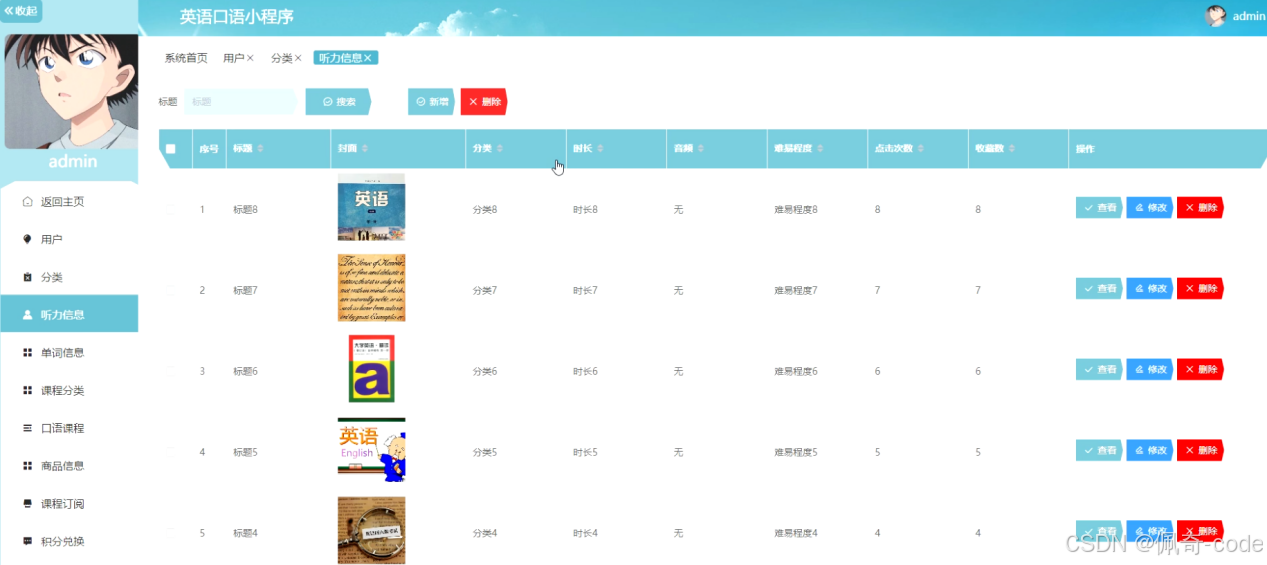Click the 搜索 search button
Image resolution: width=1267 pixels, height=565 pixels.
click(x=338, y=102)
